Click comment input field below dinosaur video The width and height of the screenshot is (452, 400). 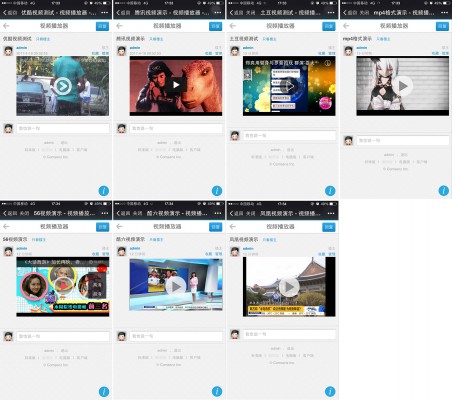point(176,128)
